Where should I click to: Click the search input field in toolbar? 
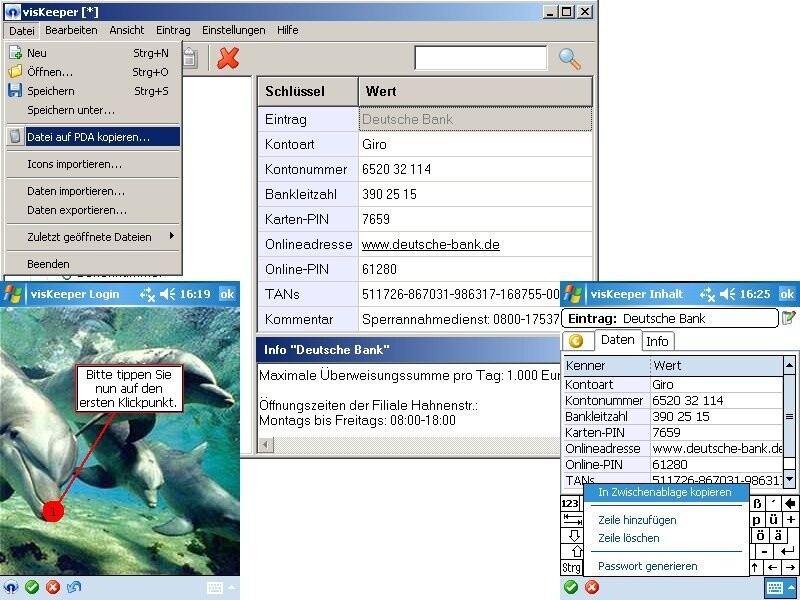481,58
